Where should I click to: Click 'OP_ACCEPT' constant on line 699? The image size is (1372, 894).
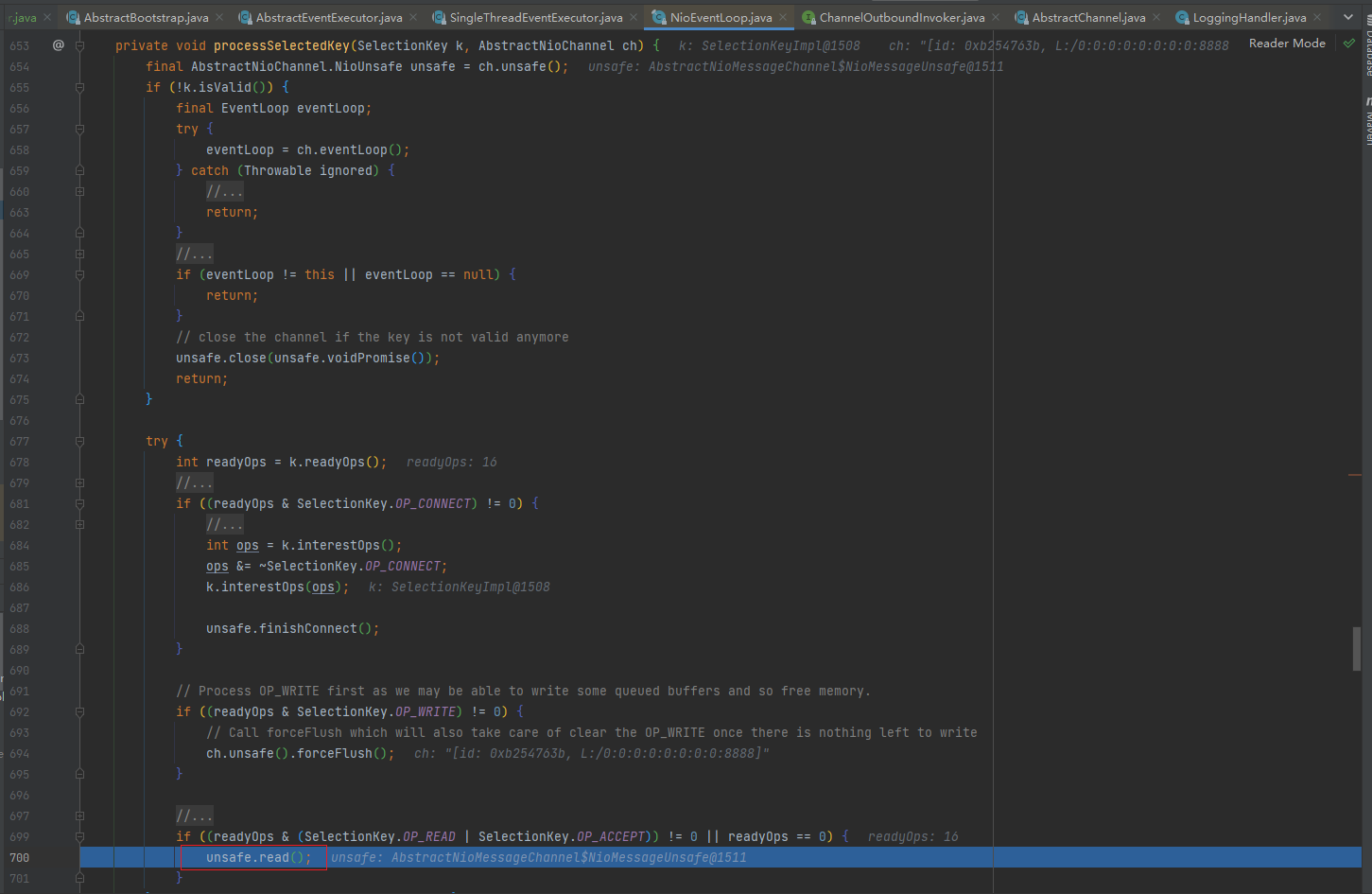611,836
